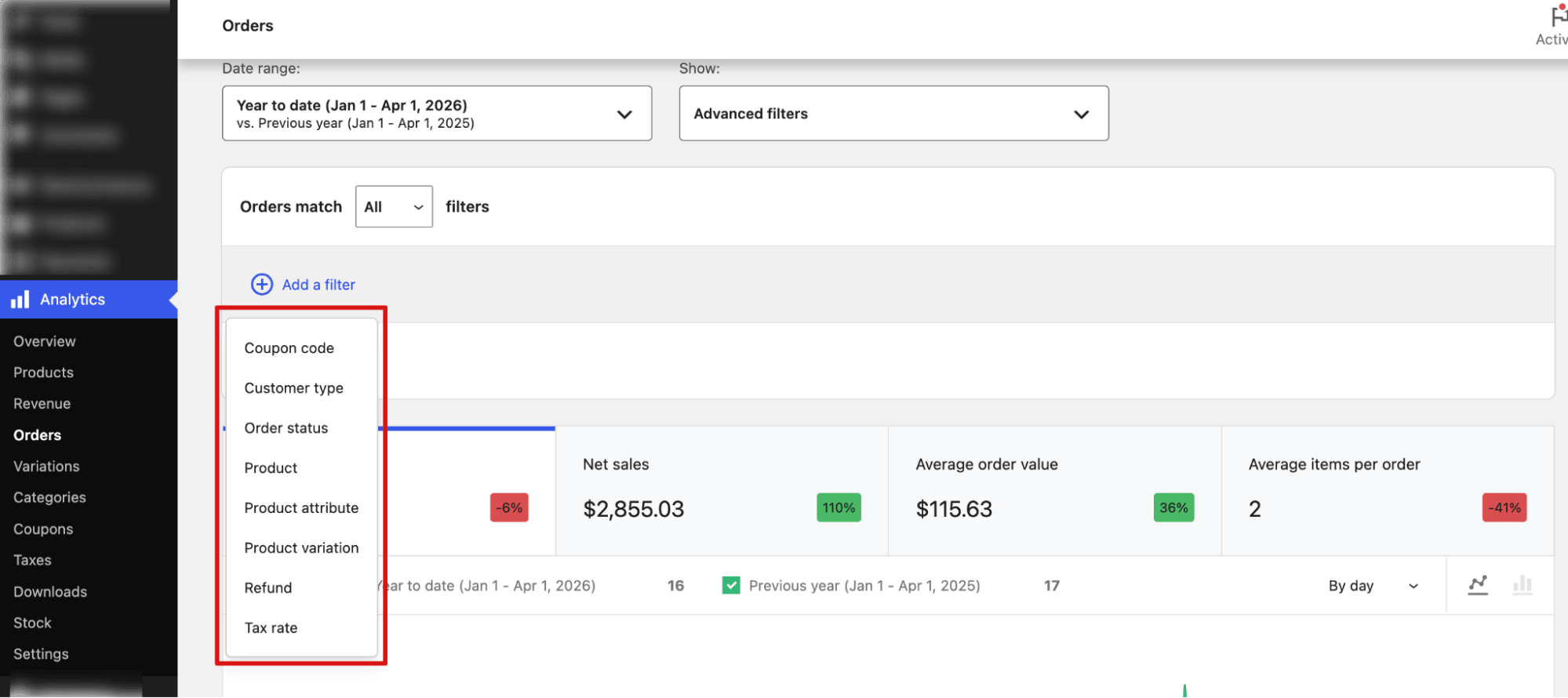Select the Average items per order card

coord(1388,491)
